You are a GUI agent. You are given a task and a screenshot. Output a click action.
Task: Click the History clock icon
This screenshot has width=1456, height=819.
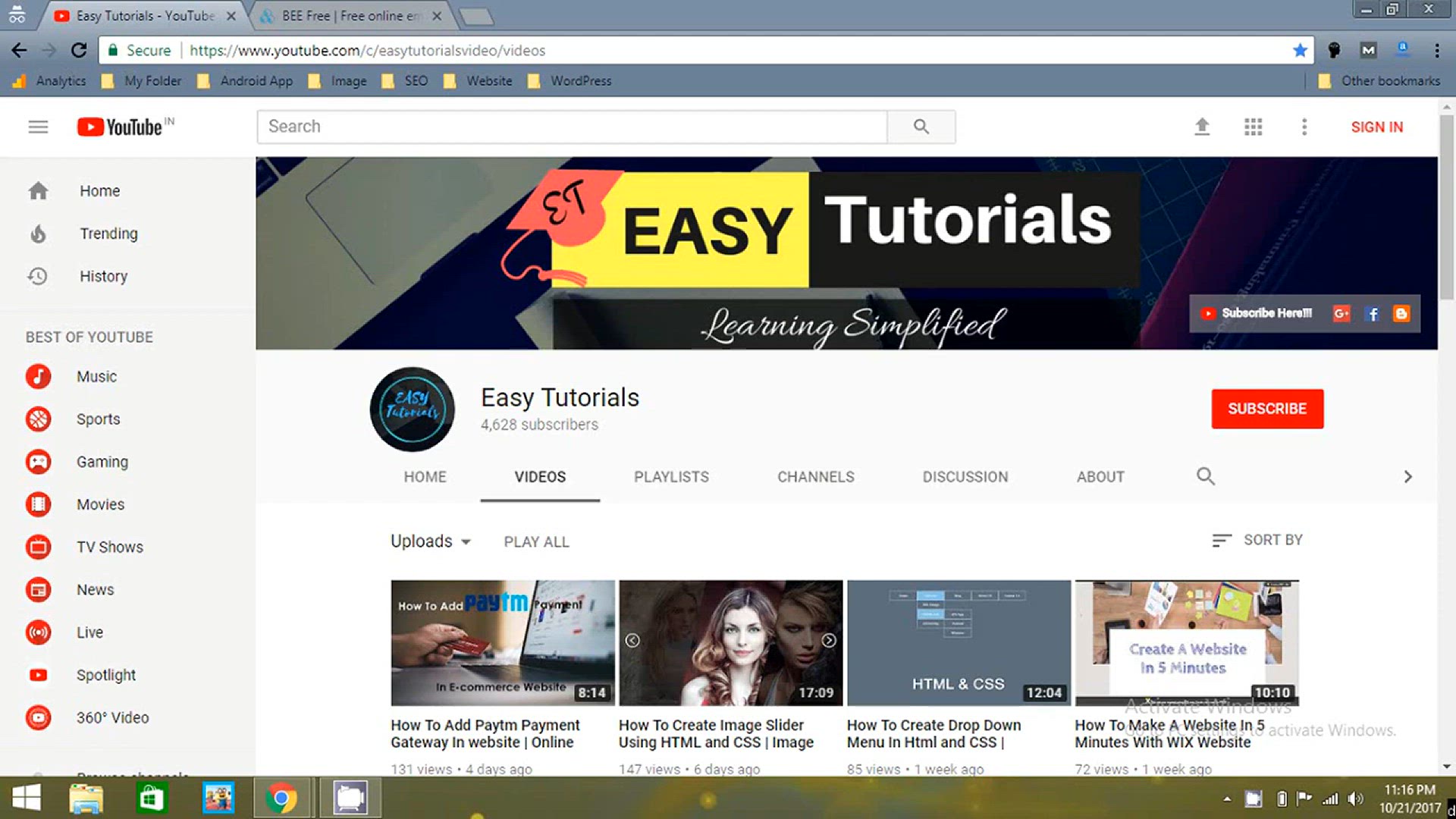[x=38, y=276]
